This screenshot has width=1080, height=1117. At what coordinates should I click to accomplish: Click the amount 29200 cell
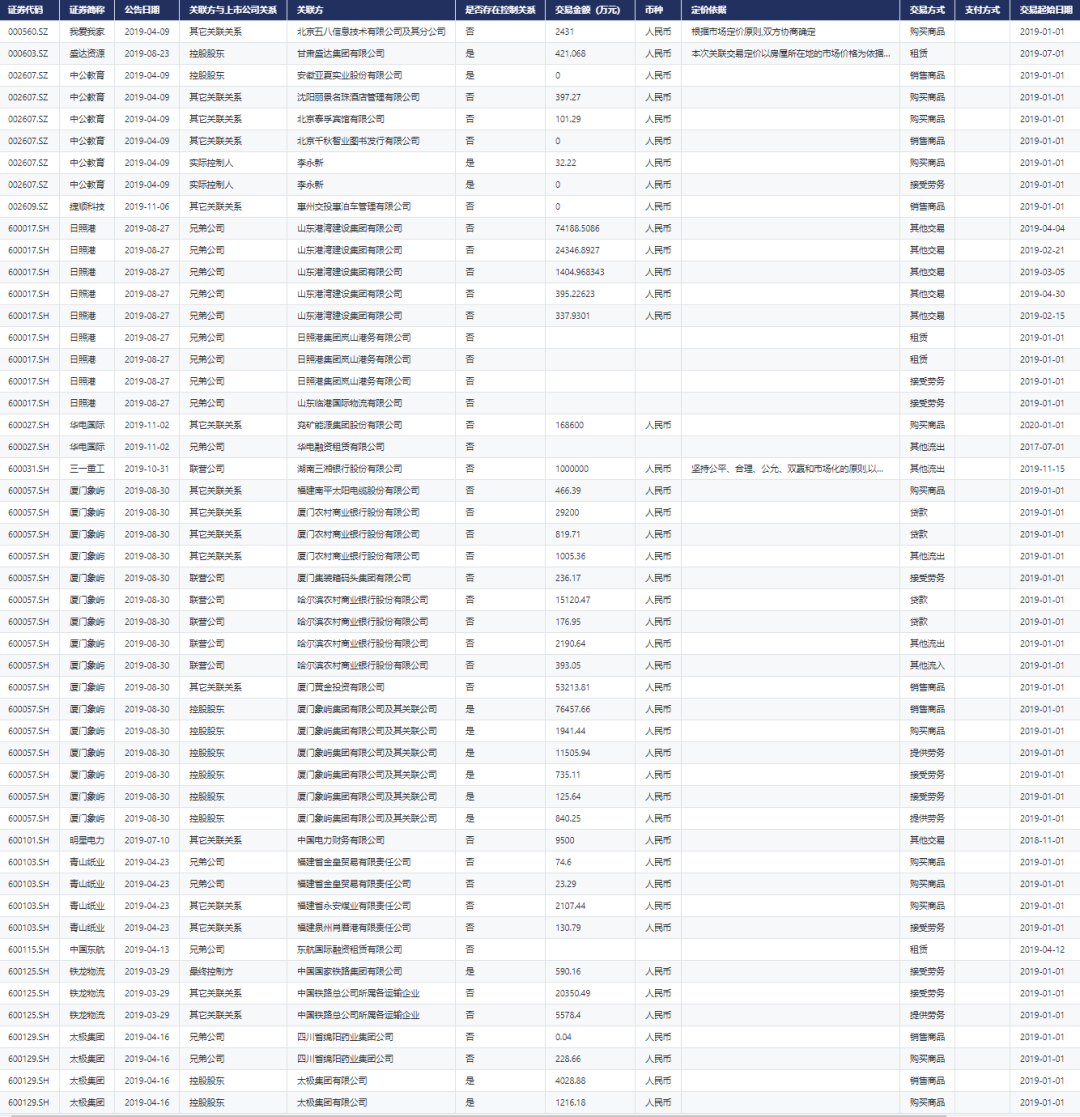567,512
